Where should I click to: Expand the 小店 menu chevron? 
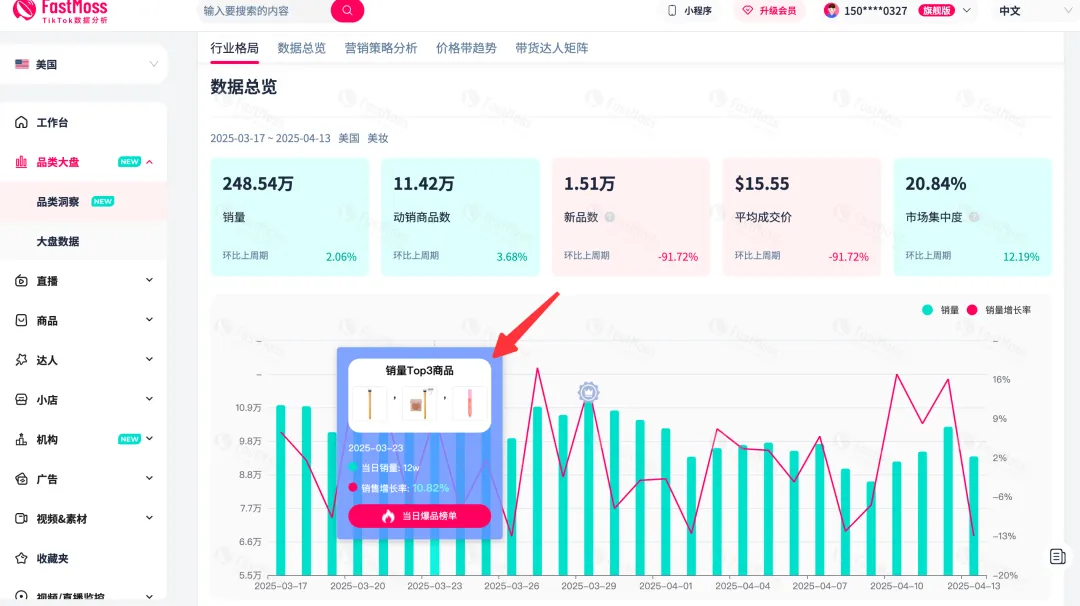(x=149, y=399)
